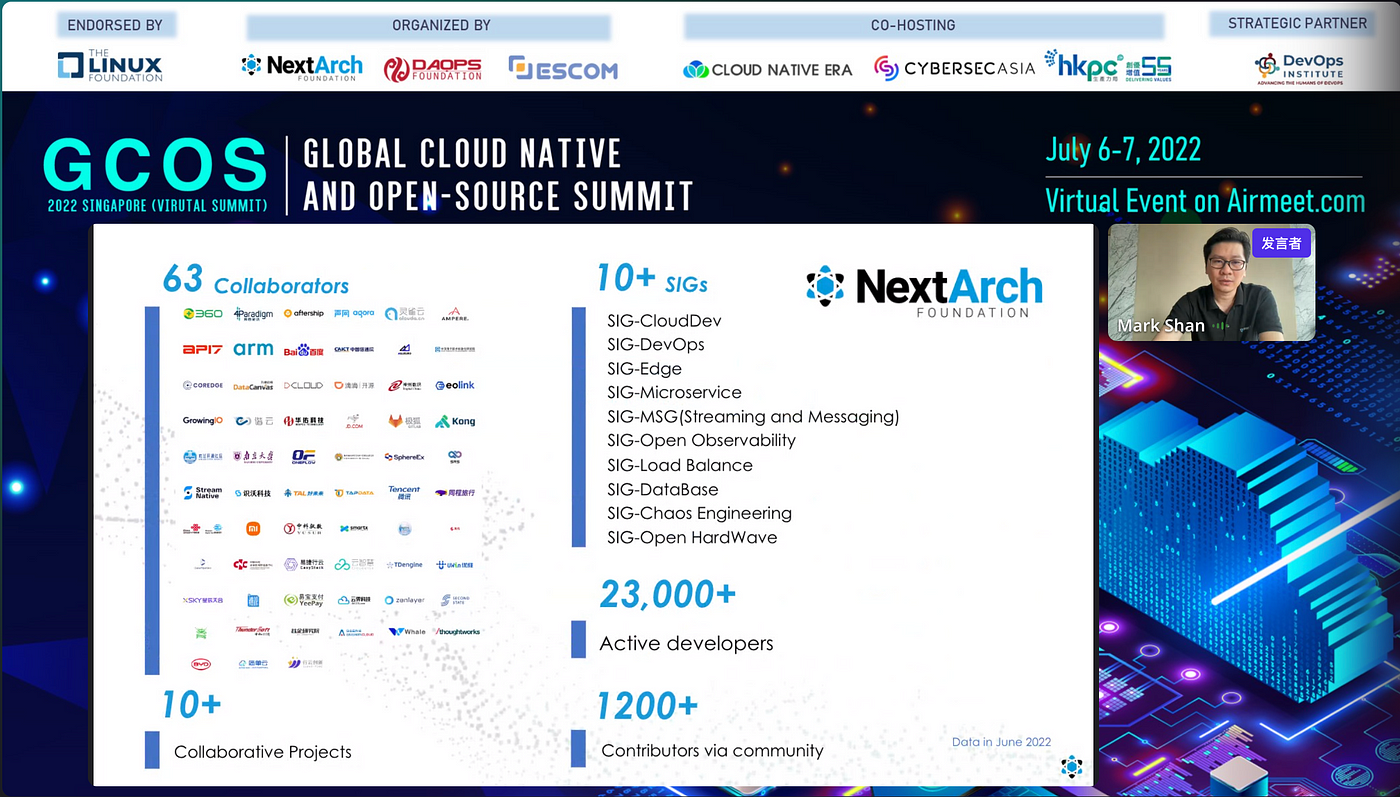Click the Kong collaborator logo

[456, 421]
